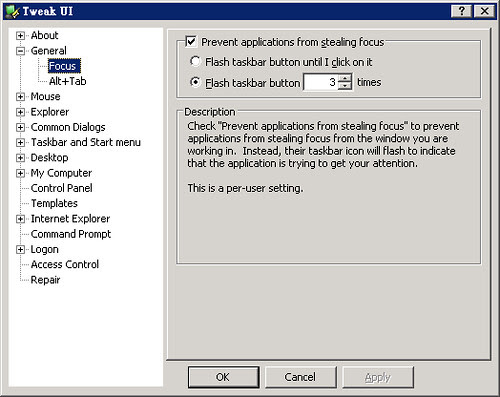This screenshot has width=500, height=397.
Task: Decrease flash count with spinner down arrow
Action: click(345, 86)
